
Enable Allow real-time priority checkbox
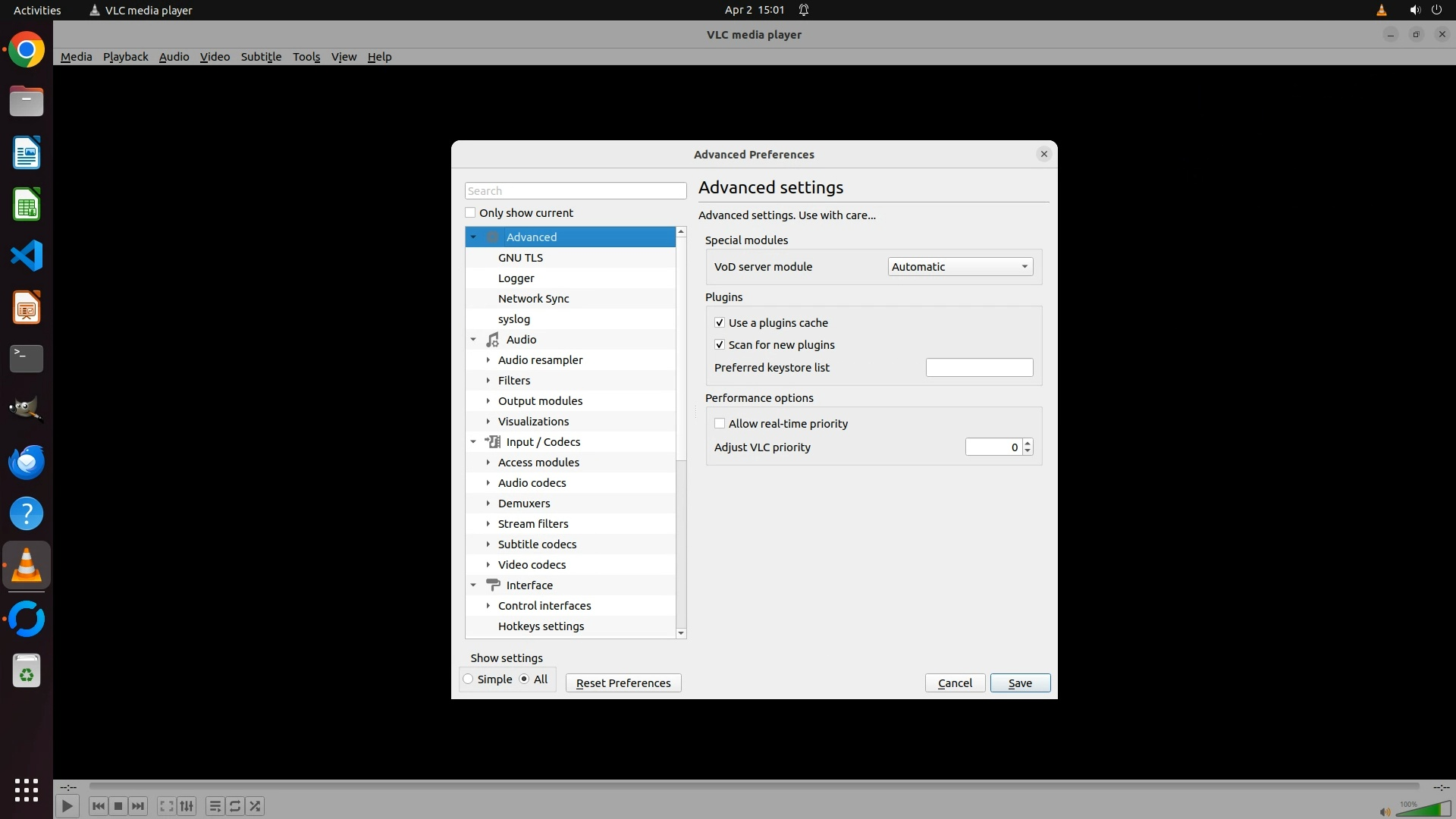pos(720,424)
